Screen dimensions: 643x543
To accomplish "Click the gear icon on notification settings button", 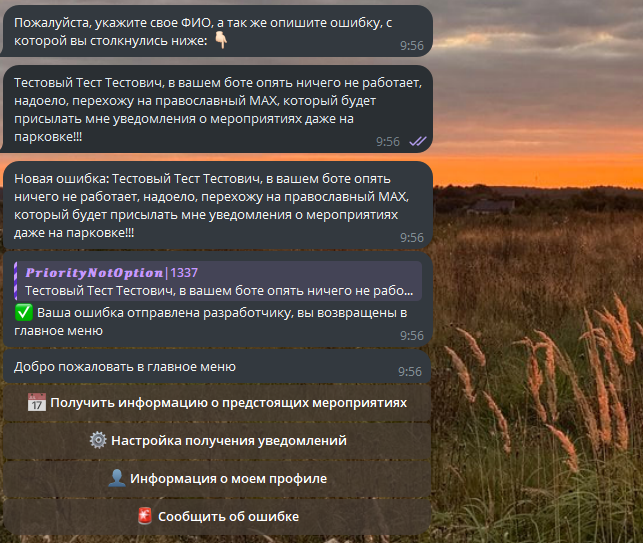I will [98, 440].
